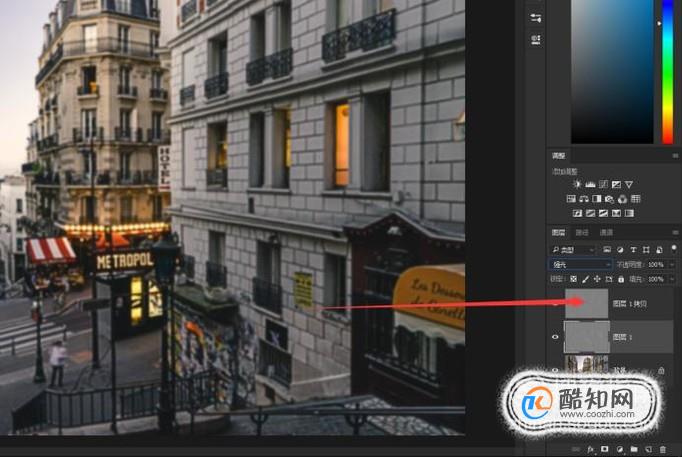Add a layer mask from Layers panel footer
The width and height of the screenshot is (682, 457).
(605, 449)
